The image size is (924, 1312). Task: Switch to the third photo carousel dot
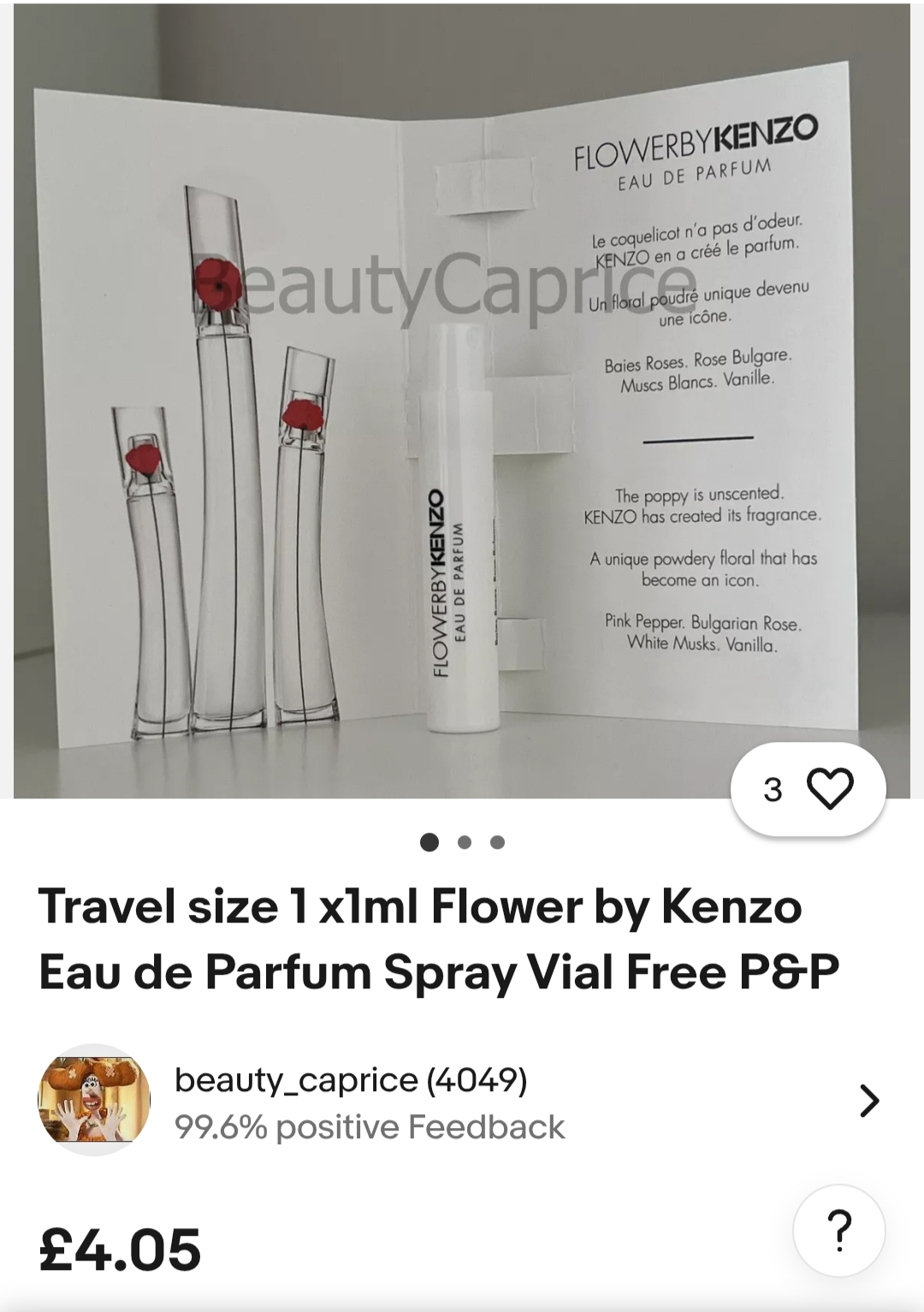(497, 842)
